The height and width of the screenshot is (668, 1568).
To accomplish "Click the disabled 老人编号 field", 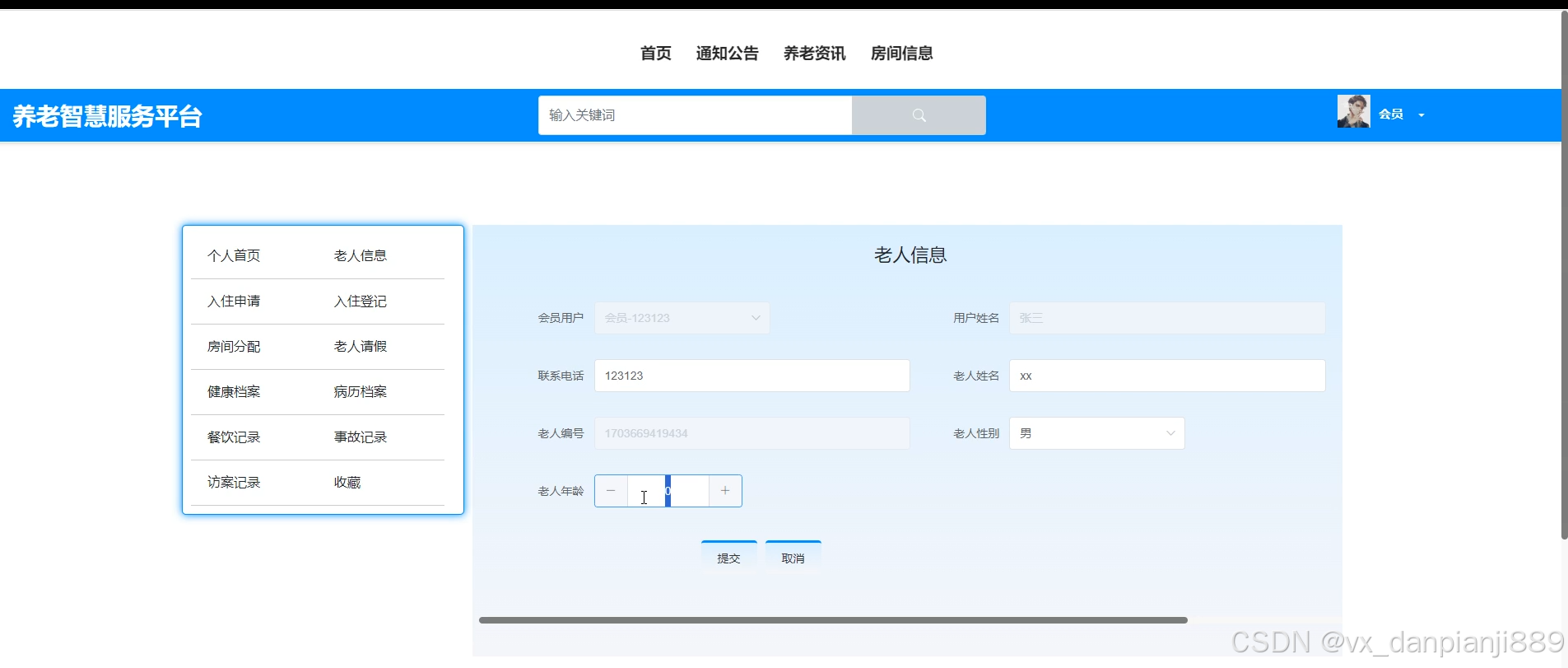I will pos(752,433).
